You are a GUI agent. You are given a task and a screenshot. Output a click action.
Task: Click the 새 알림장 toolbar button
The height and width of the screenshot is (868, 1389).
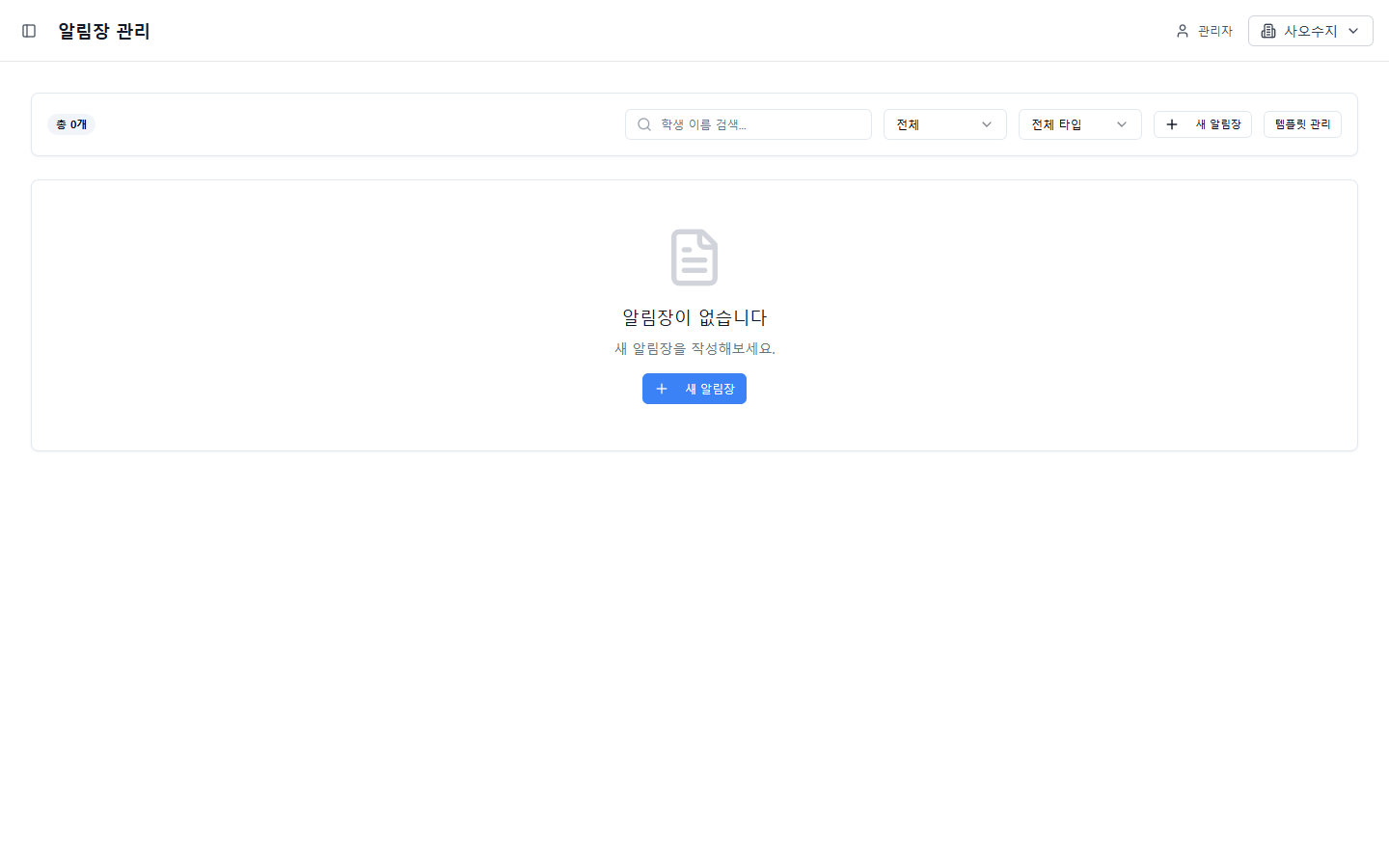pos(1203,123)
